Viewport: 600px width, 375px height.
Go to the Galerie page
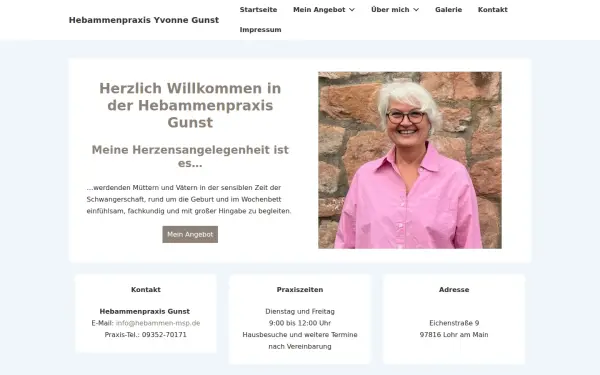point(448,10)
